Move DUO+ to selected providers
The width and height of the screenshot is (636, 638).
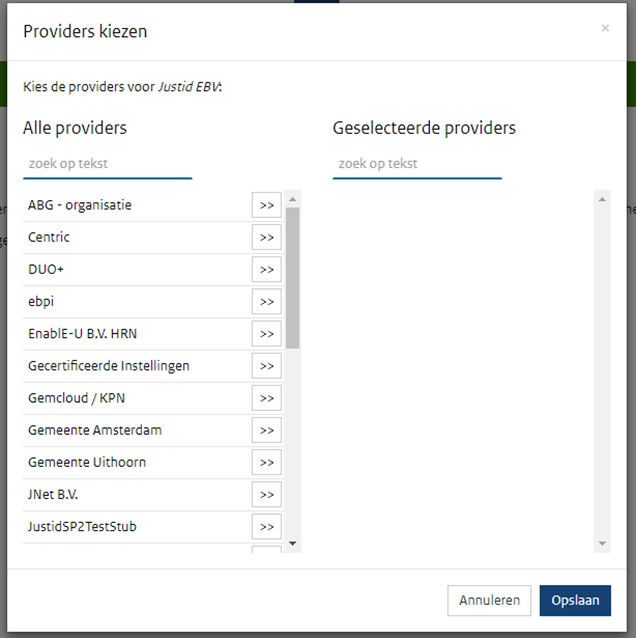pyautogui.click(x=267, y=269)
